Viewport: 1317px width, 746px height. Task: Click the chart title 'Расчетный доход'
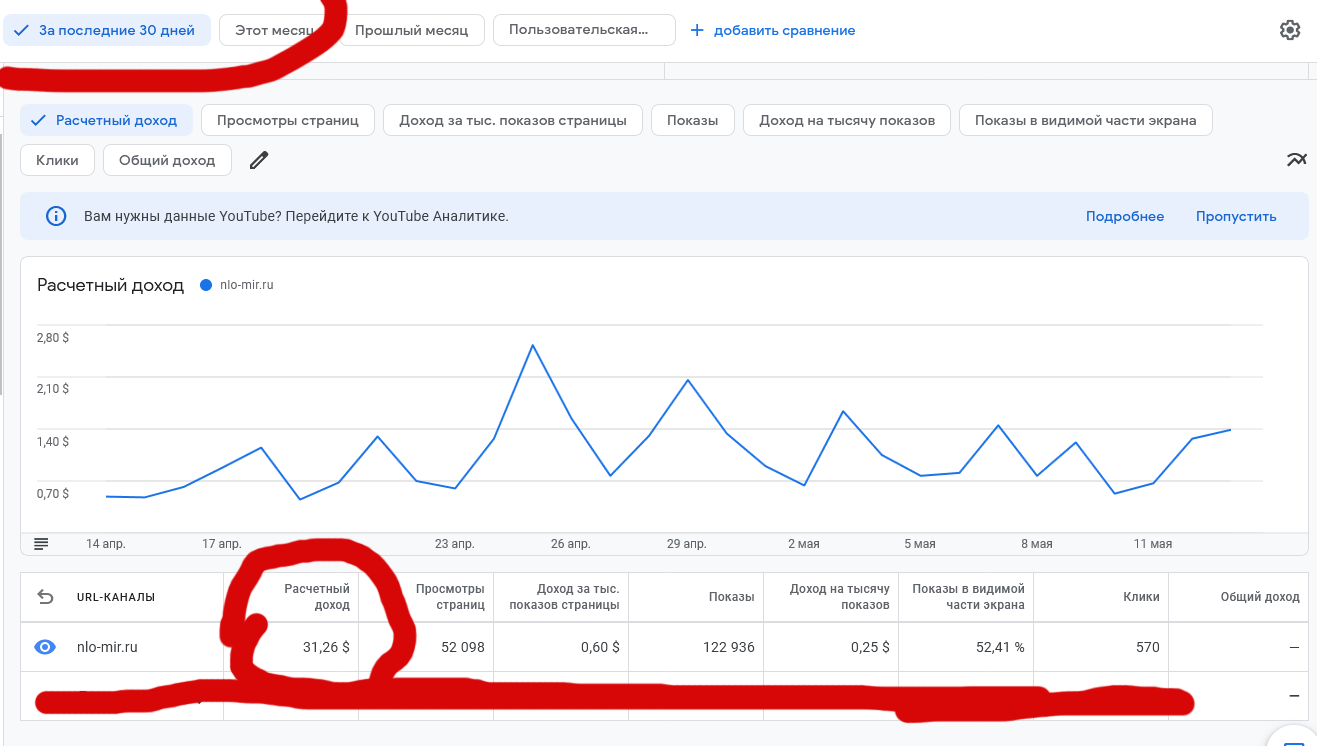click(111, 285)
